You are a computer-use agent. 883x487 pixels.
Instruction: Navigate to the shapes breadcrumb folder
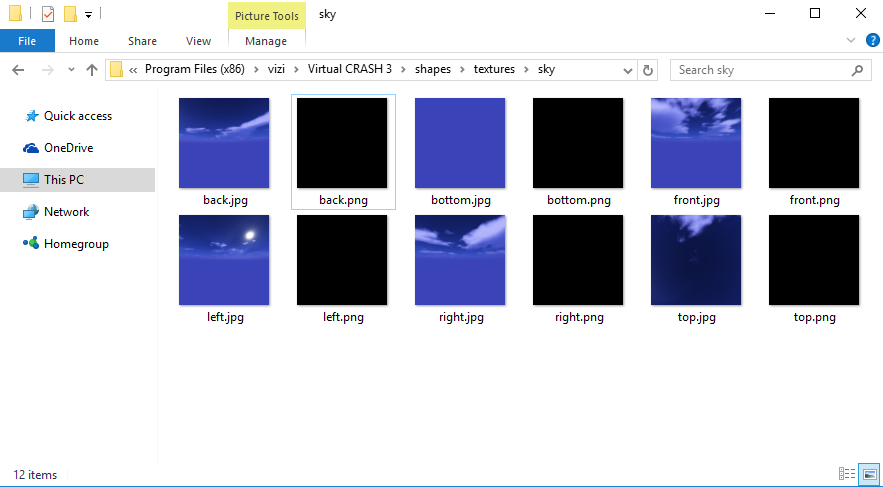[x=433, y=69]
